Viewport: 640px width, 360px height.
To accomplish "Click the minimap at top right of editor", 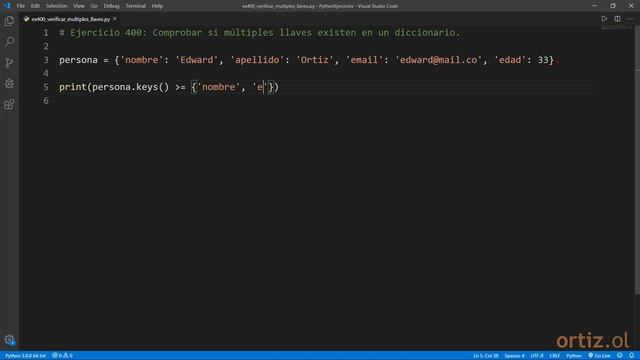I will pos(616,28).
